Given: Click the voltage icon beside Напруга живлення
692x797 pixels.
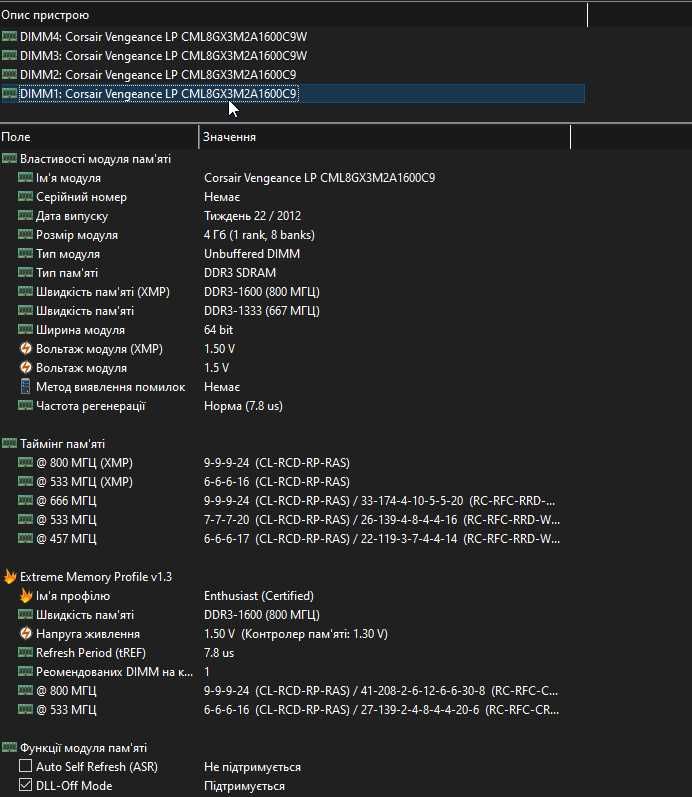Looking at the screenshot, I should coord(25,634).
